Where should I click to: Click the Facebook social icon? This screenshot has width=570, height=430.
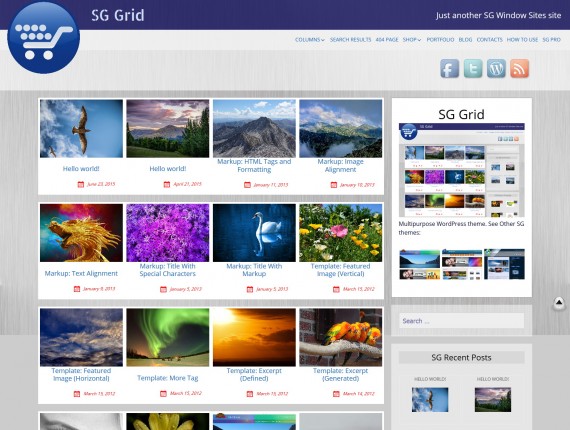[449, 68]
